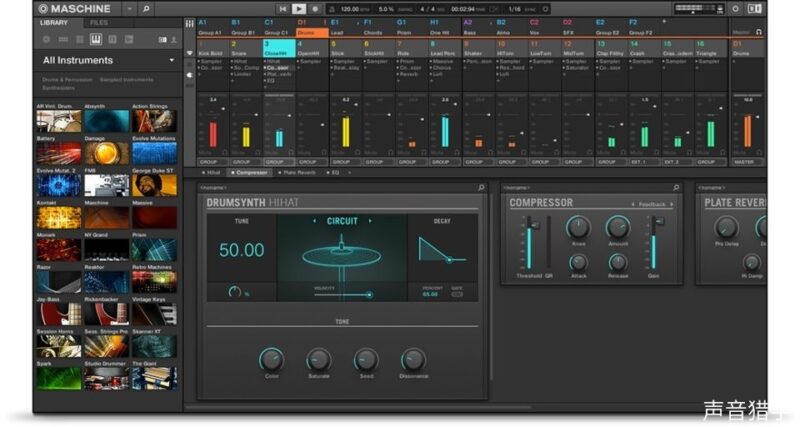Restart playback with the skip-to-start button

click(283, 9)
